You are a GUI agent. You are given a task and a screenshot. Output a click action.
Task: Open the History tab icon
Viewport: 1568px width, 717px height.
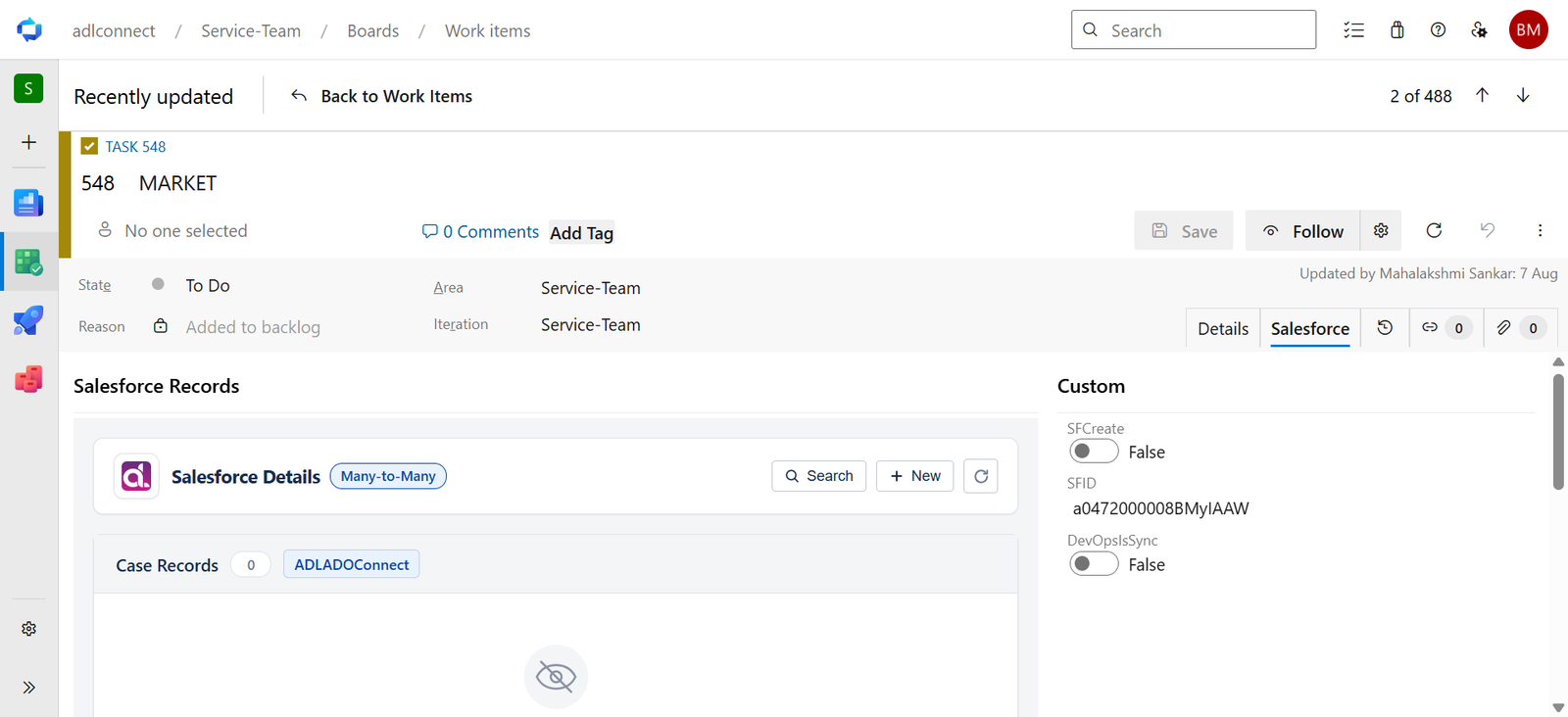1385,328
